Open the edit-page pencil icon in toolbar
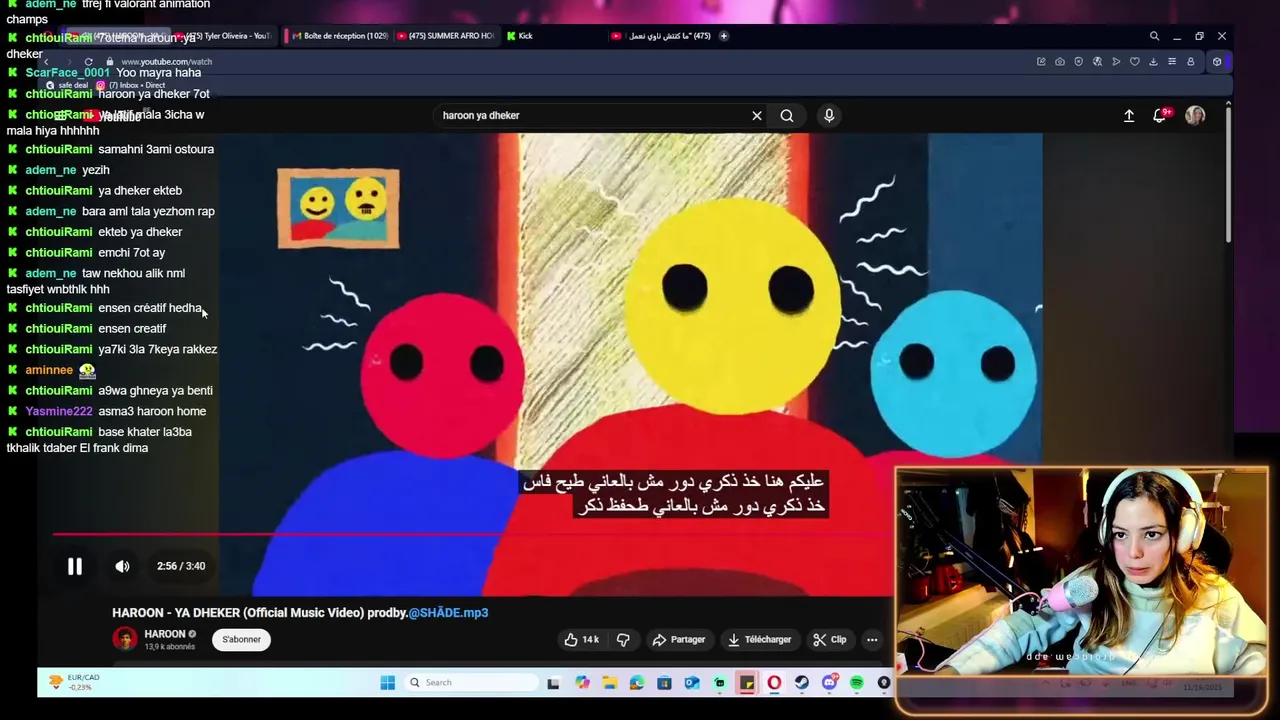Image resolution: width=1280 pixels, height=720 pixels. pyautogui.click(x=1041, y=62)
